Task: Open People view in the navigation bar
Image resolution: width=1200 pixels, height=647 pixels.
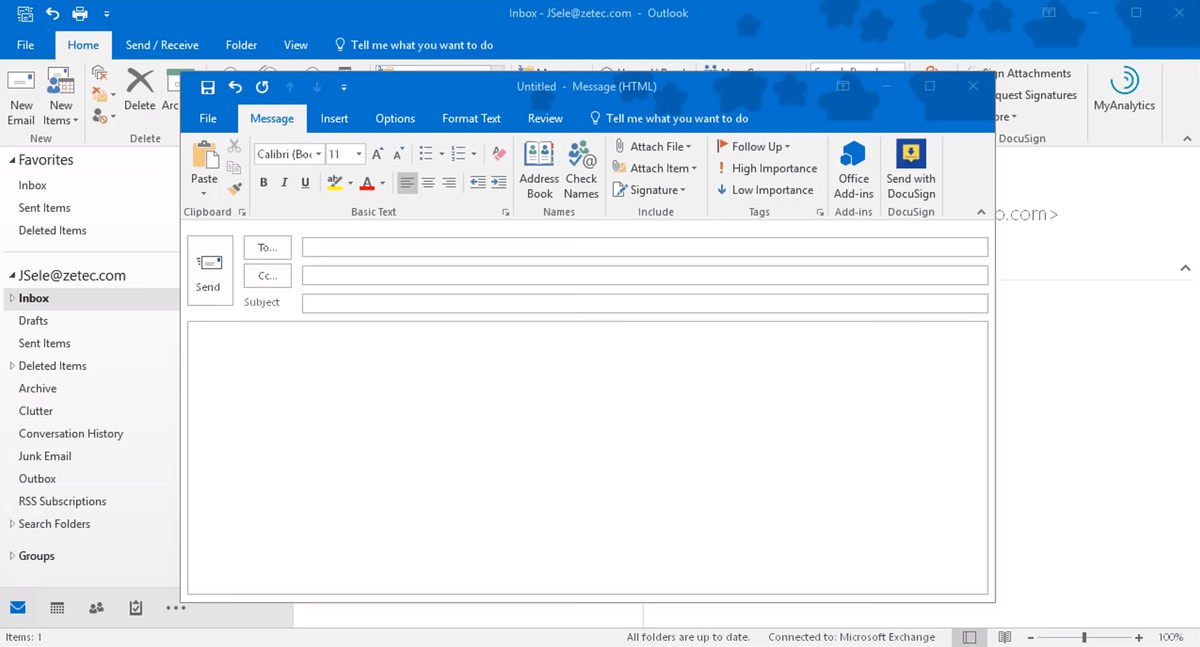Action: pos(96,608)
